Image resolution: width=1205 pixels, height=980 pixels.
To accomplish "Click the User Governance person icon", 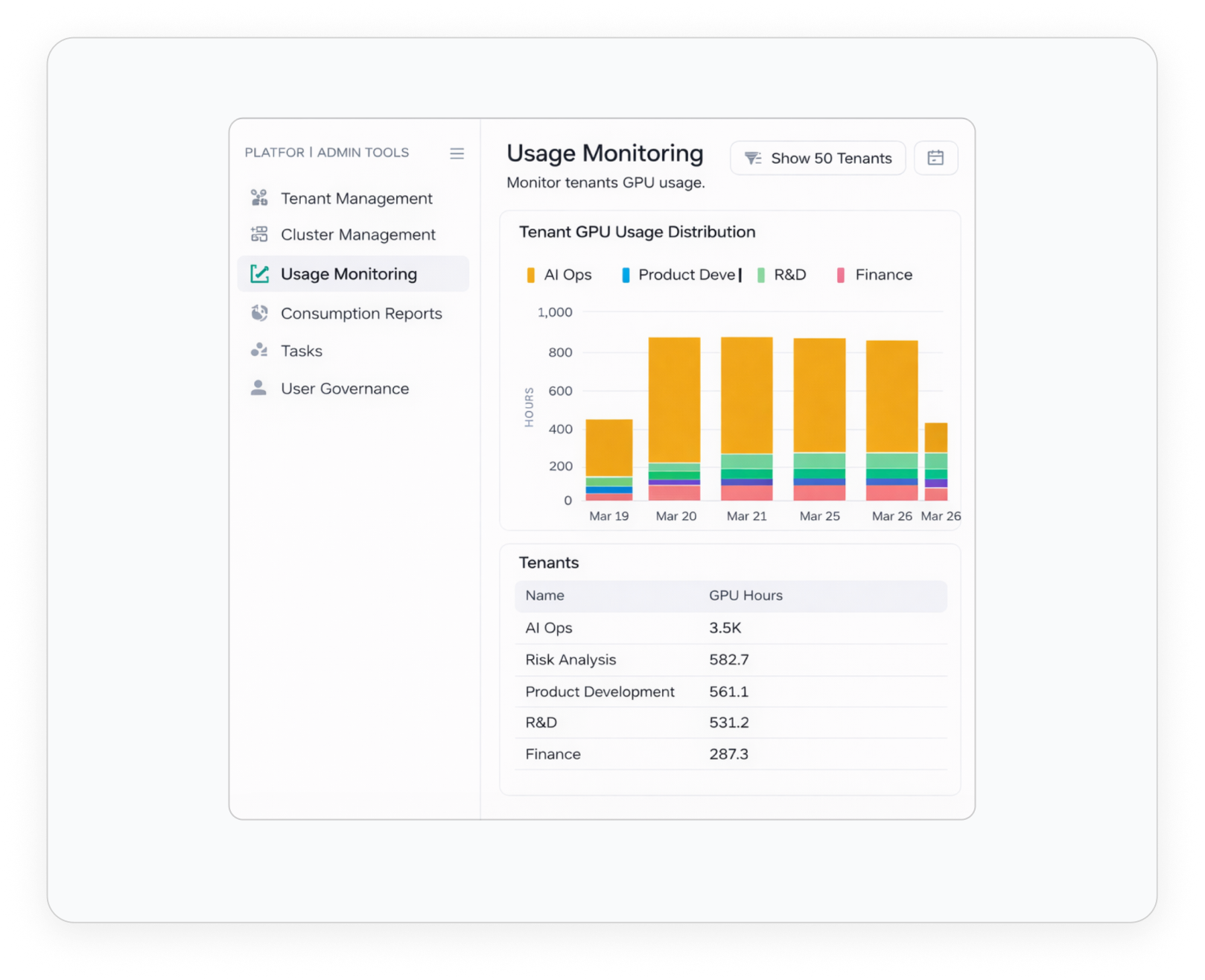I will pos(259,388).
